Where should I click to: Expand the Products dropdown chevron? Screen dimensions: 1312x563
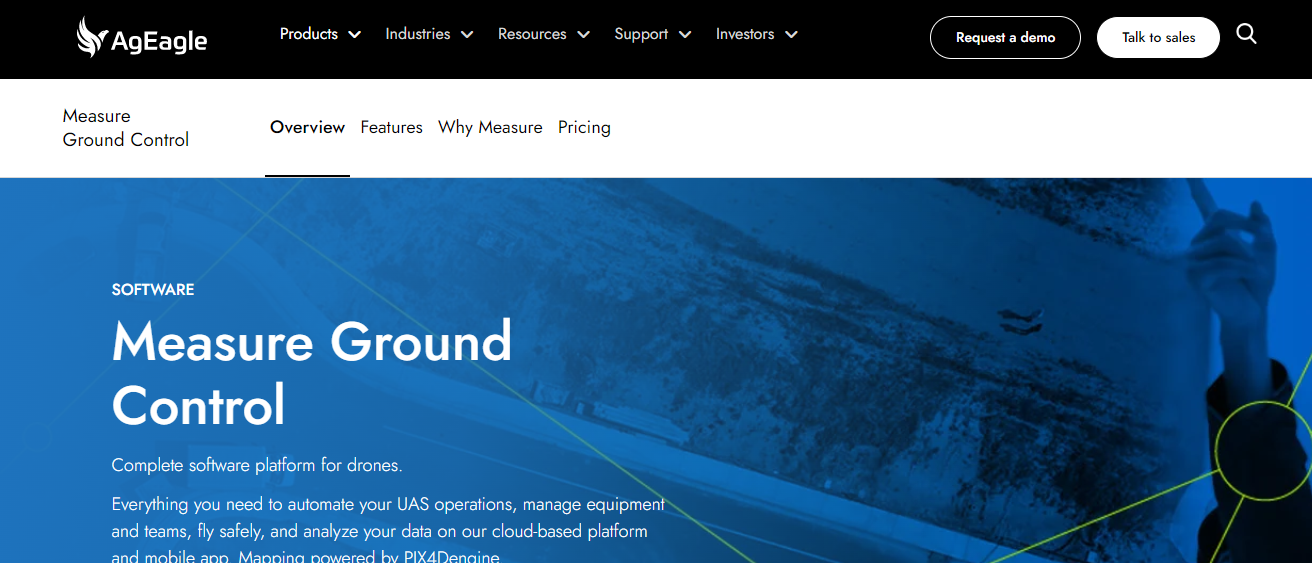[354, 35]
